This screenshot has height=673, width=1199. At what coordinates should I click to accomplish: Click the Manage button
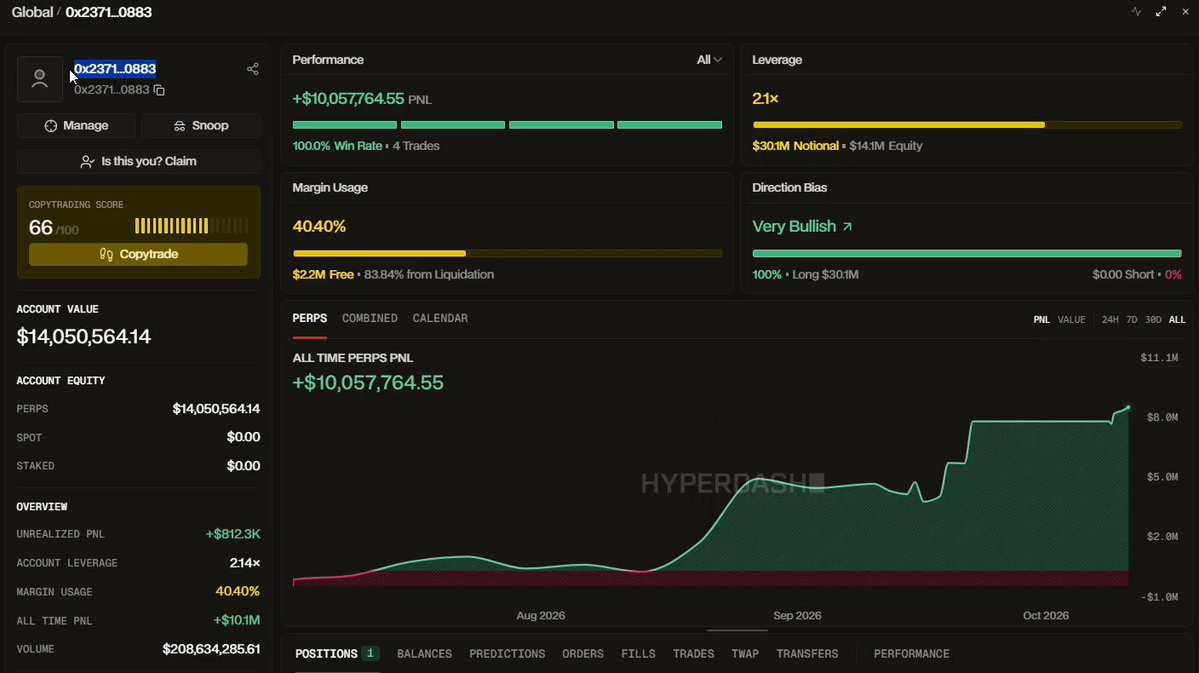(x=76, y=125)
